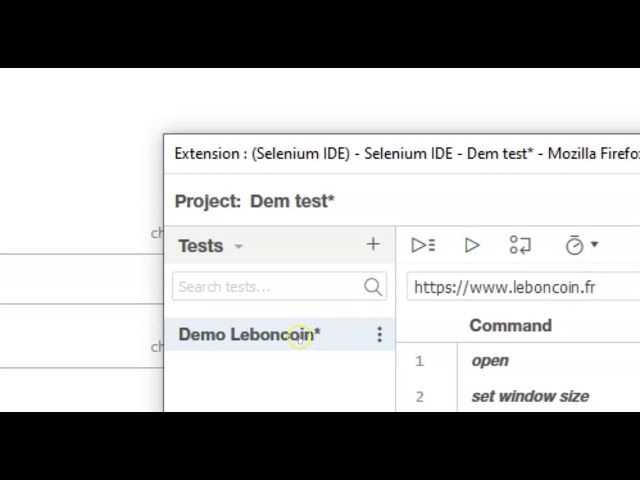The image size is (640, 480).
Task: Run all tests with the play-list icon
Action: (423, 245)
